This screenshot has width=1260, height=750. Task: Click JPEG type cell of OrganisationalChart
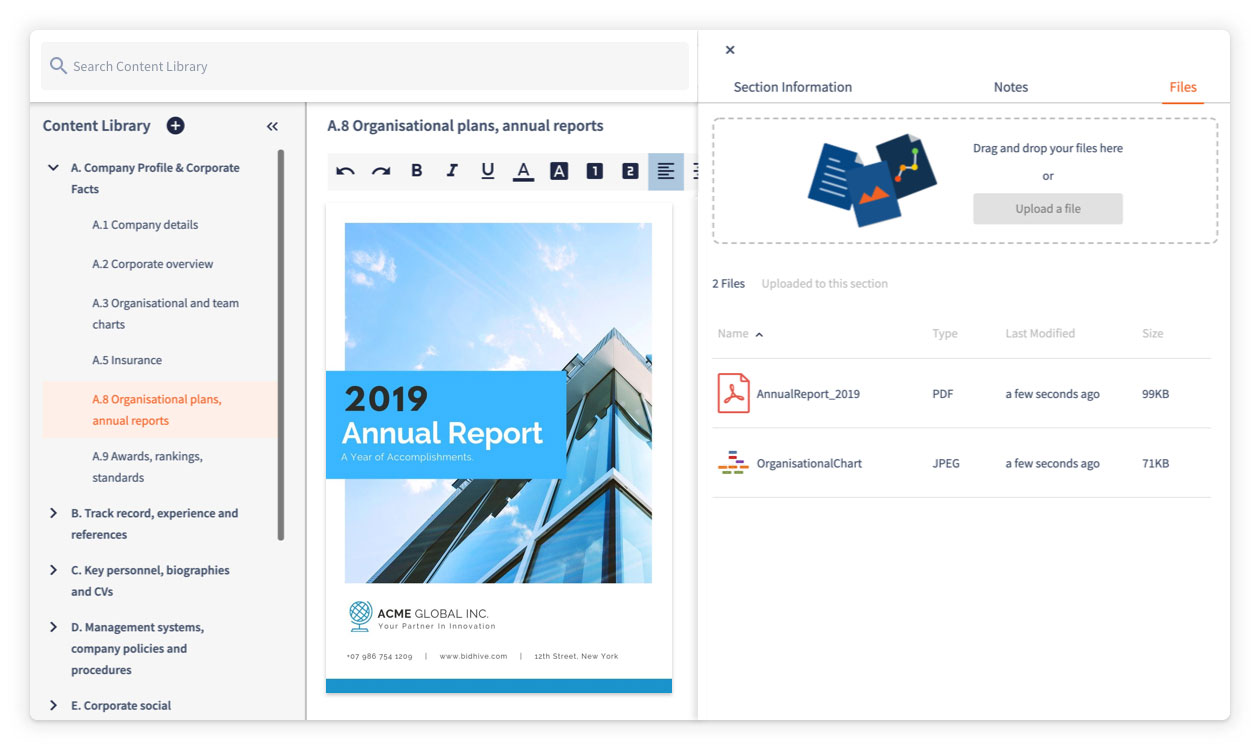[x=946, y=464]
